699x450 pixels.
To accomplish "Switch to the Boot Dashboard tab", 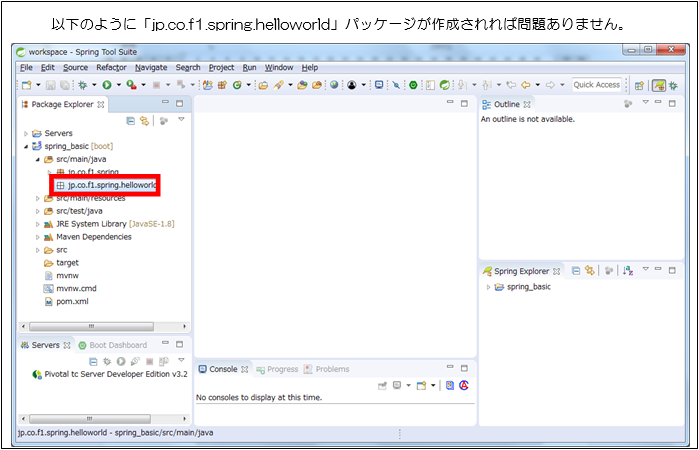I will click(x=118, y=345).
